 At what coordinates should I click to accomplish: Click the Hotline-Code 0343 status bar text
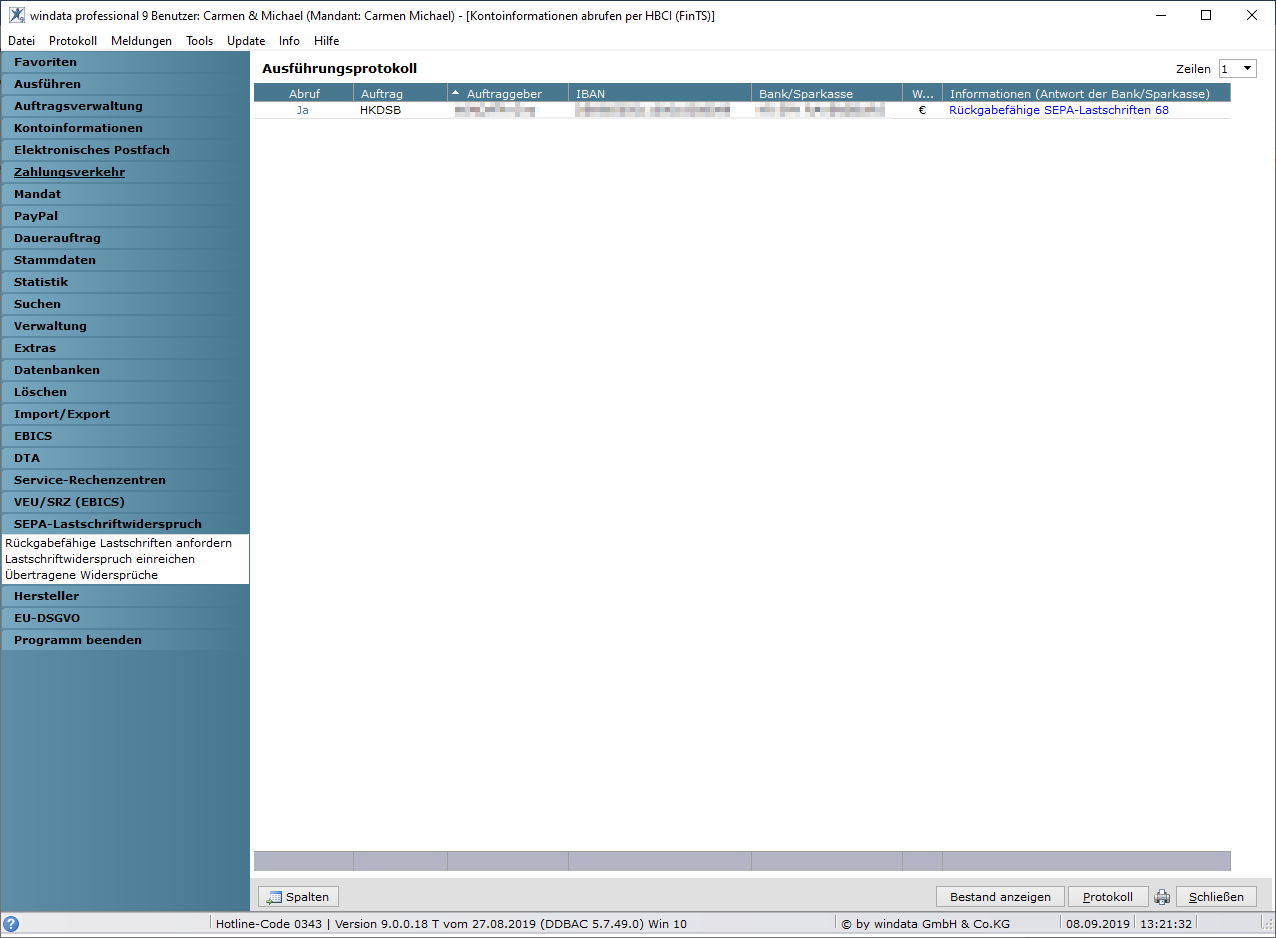(x=269, y=924)
